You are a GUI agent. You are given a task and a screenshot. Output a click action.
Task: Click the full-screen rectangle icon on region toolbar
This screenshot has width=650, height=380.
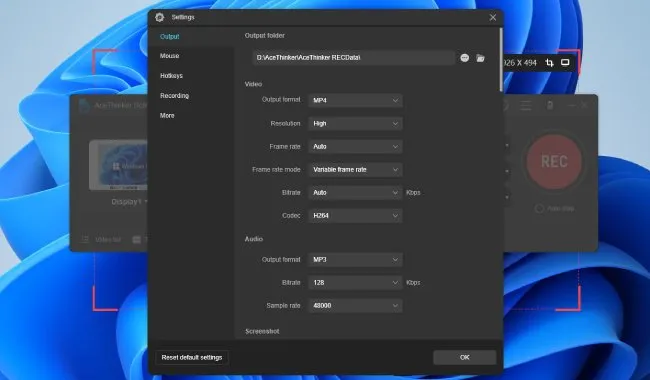pyautogui.click(x=565, y=63)
